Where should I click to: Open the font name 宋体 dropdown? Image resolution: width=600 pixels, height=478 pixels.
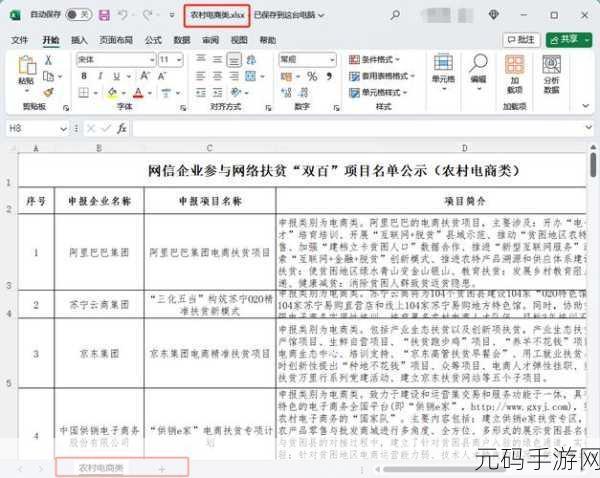(152, 60)
